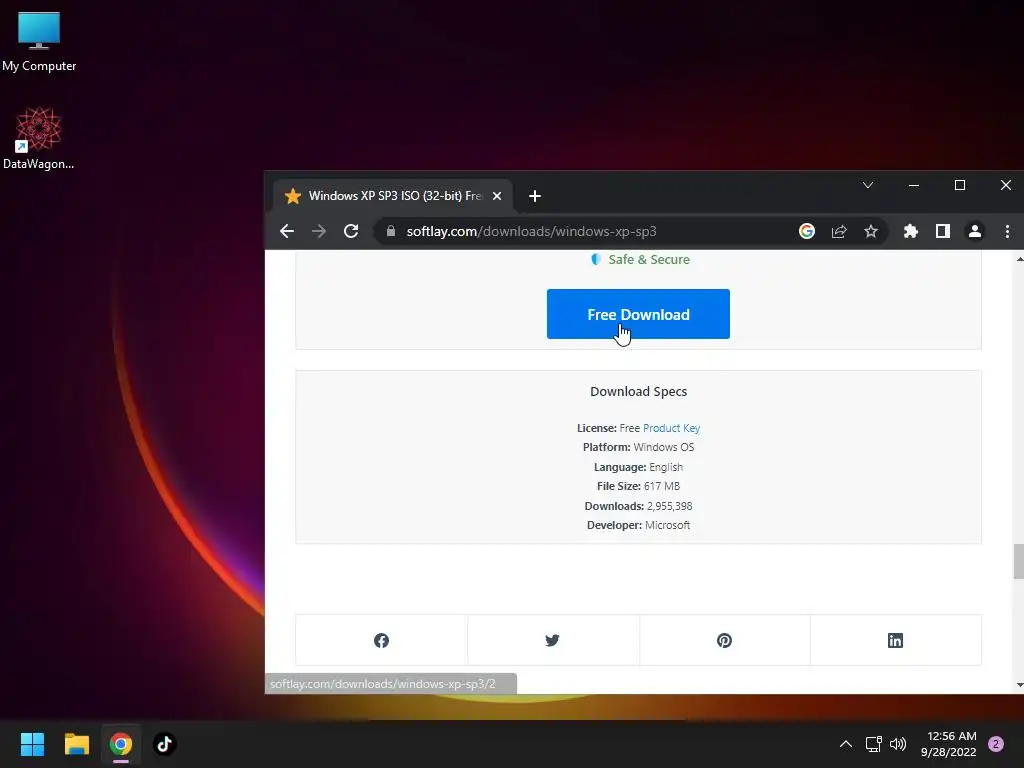This screenshot has width=1024, height=768.
Task: Click the scrollbar down arrow
Action: coord(1019,685)
